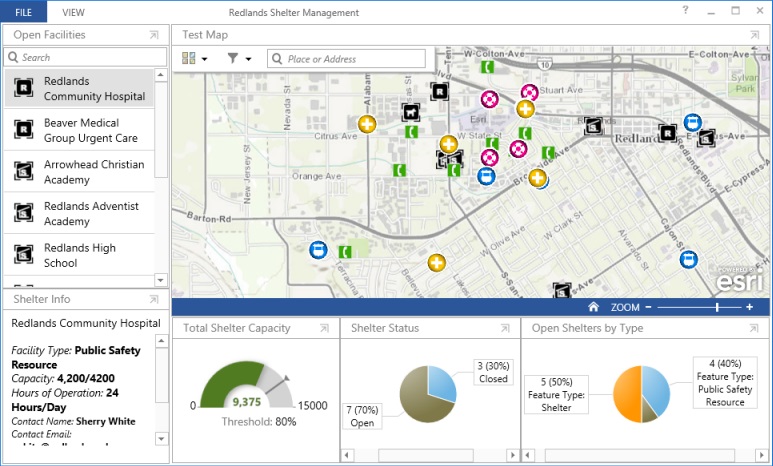Click the Threshold: 80% text

point(259,422)
